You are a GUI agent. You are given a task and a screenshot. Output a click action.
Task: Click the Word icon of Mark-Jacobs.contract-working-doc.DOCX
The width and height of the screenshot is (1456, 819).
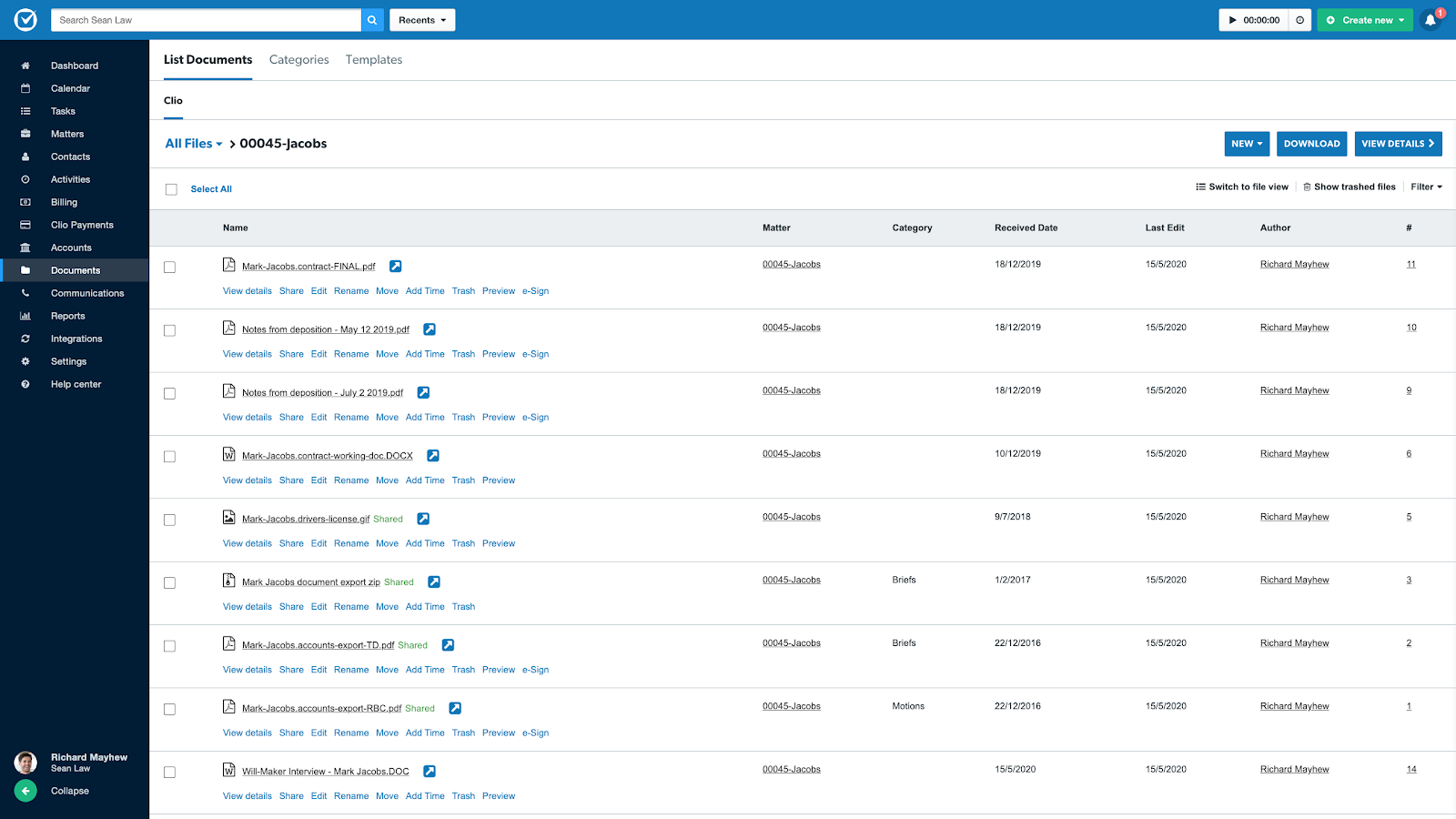click(229, 454)
